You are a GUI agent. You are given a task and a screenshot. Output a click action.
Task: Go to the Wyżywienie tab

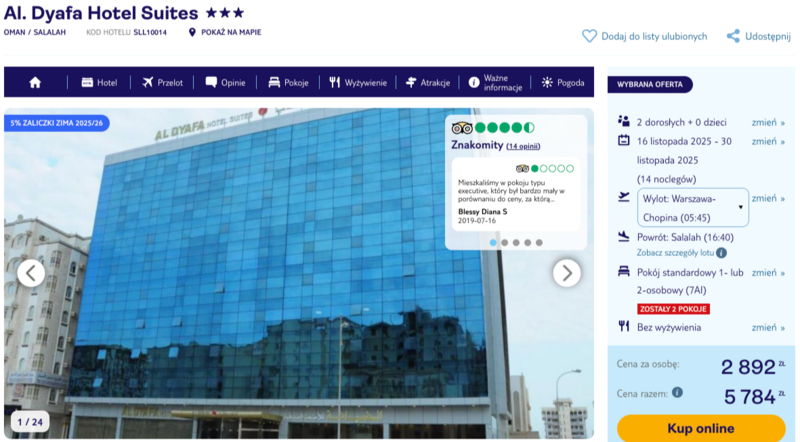click(358, 82)
